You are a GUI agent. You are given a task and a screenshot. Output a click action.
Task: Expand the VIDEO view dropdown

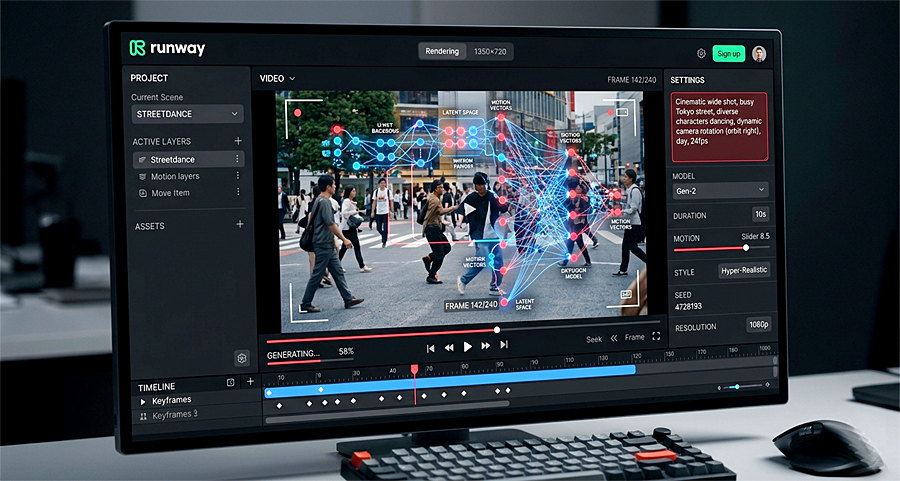coord(277,79)
